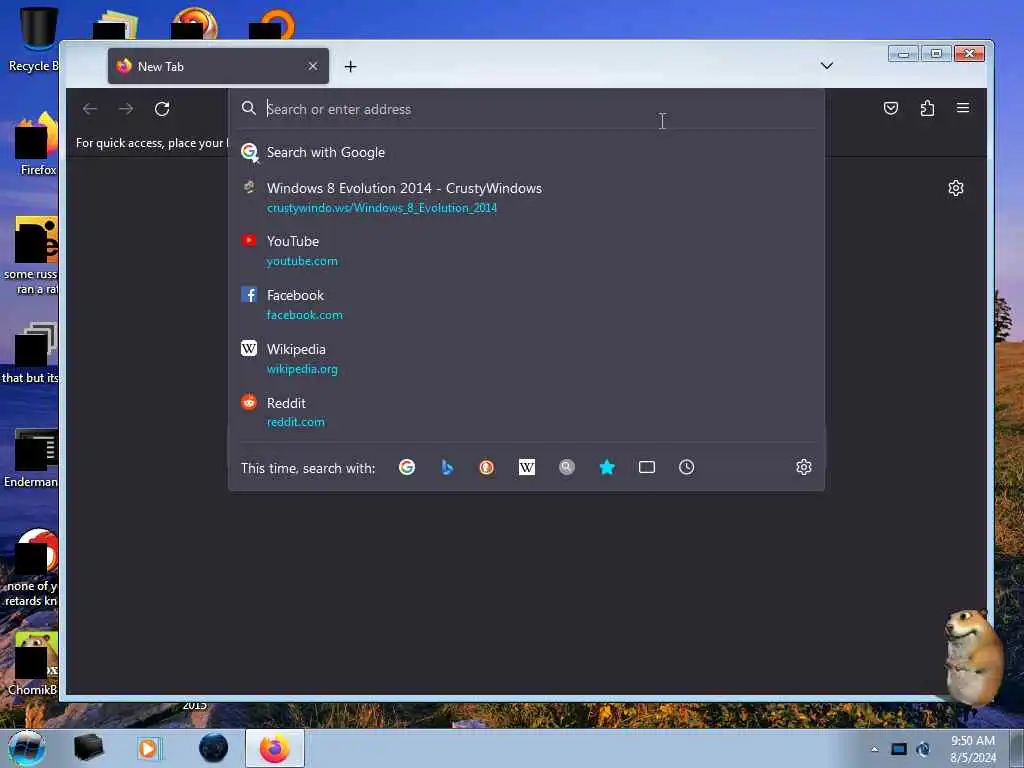Image resolution: width=1024 pixels, height=768 pixels.
Task: Search history with the clock icon
Action: [686, 467]
